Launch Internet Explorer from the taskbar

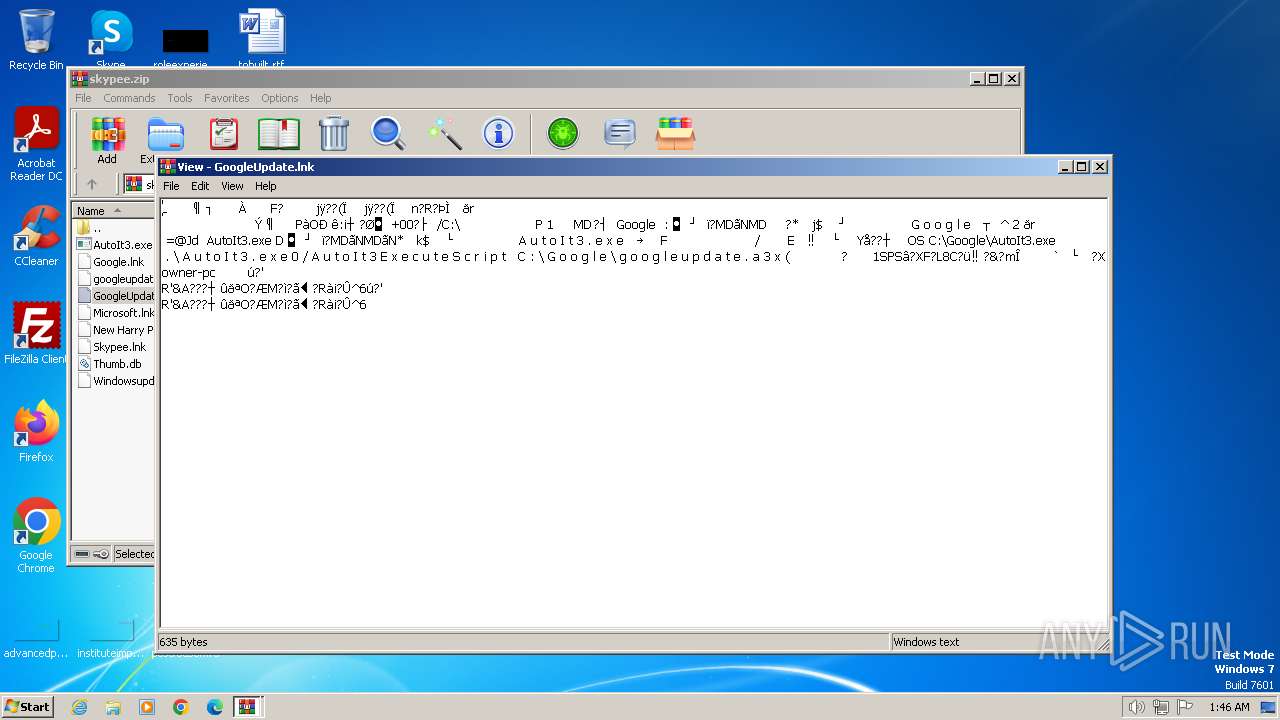click(79, 707)
